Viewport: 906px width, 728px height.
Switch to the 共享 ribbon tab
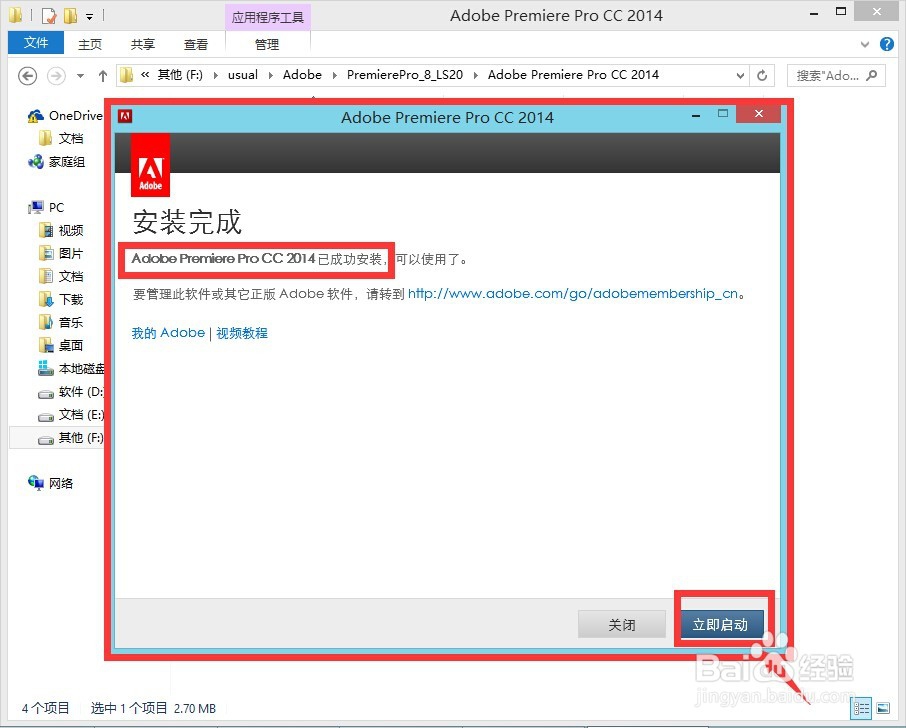pyautogui.click(x=142, y=43)
